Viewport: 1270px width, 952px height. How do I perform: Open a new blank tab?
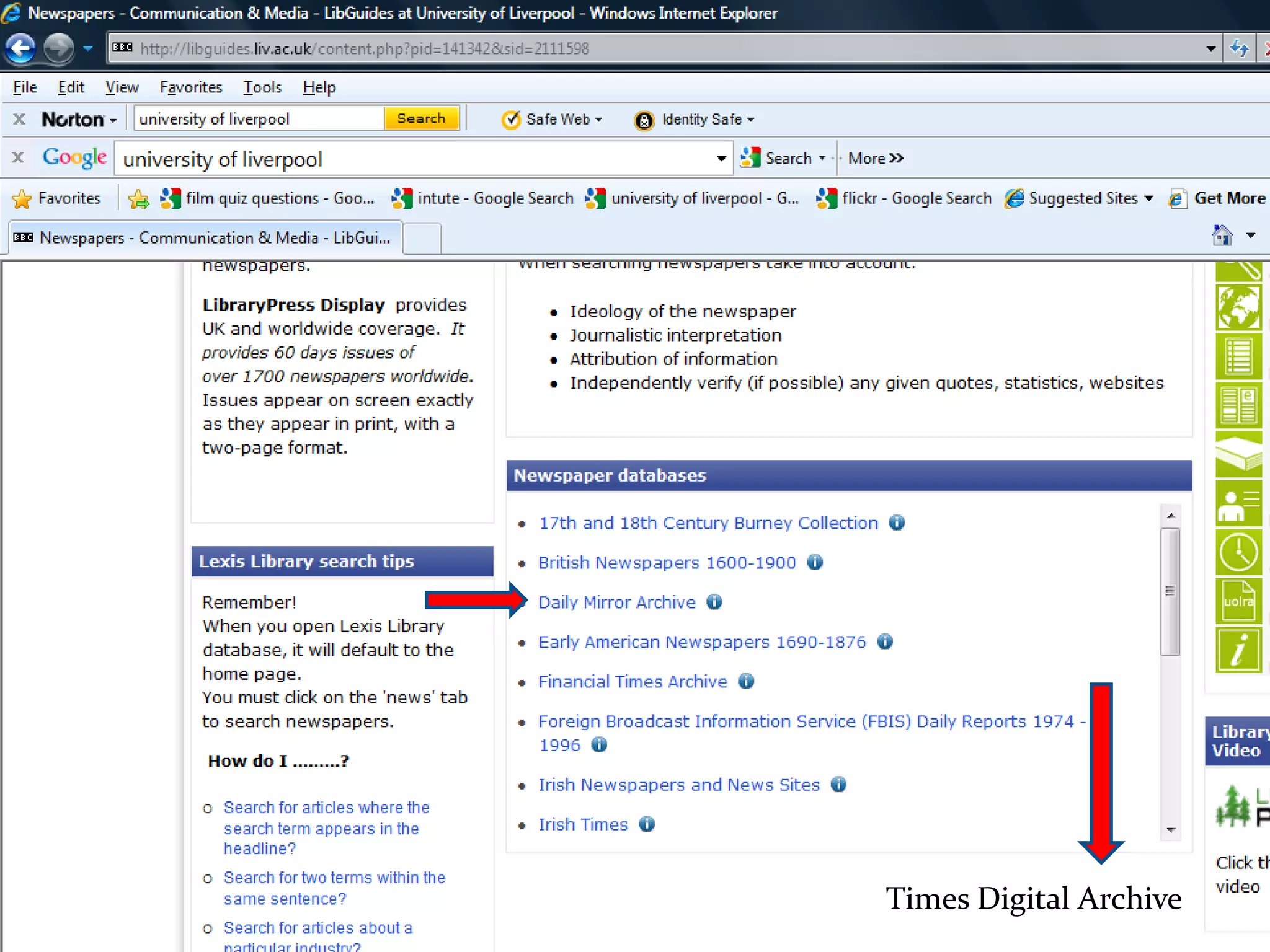pos(422,239)
